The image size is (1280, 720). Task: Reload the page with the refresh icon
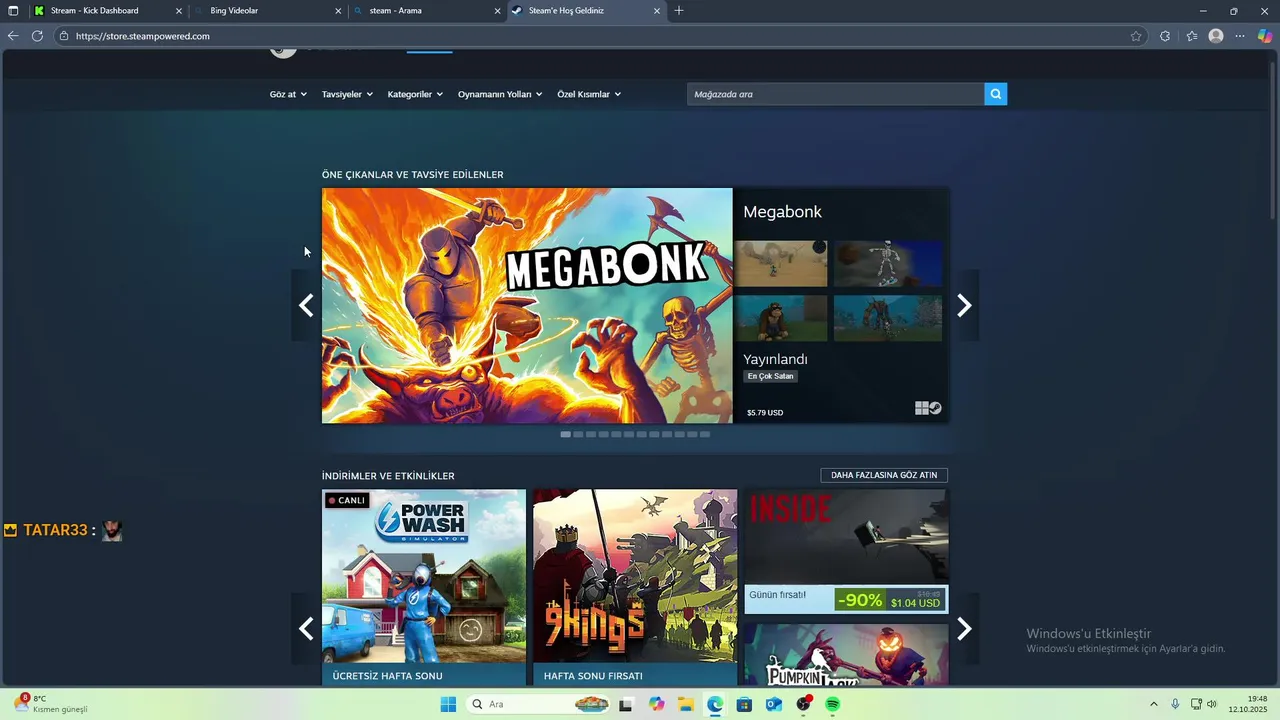tap(37, 36)
